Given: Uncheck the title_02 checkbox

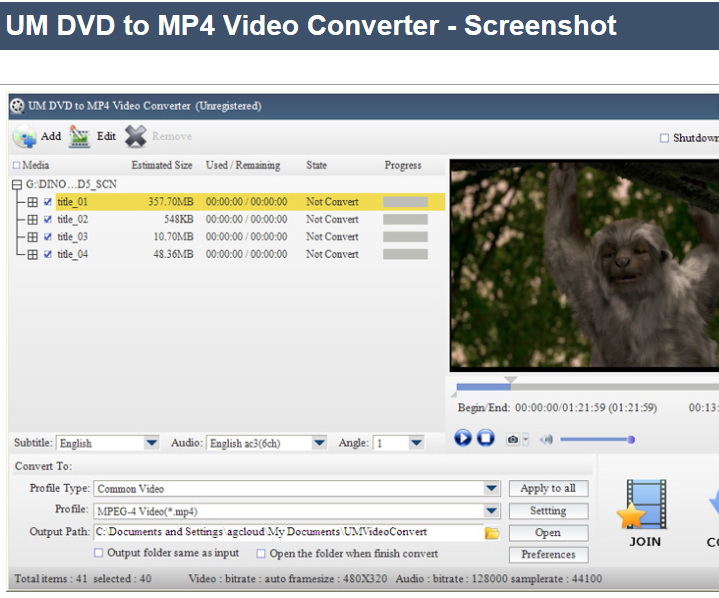Looking at the screenshot, I should pos(48,219).
